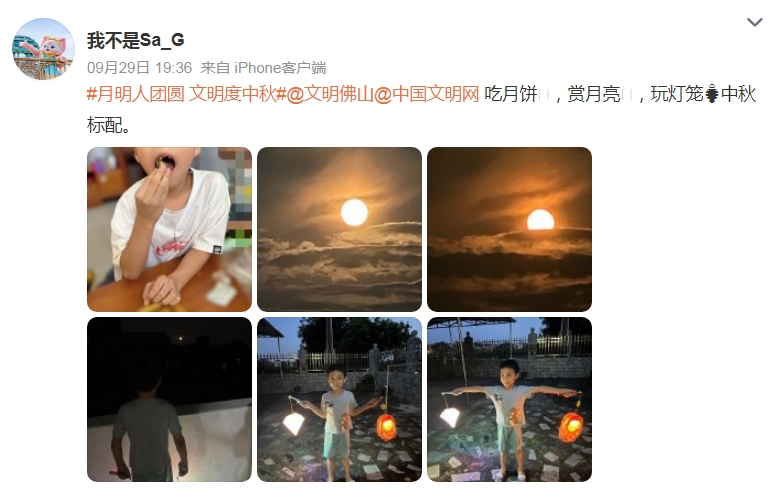This screenshot has height=501, width=771.
Task: Open the second orange moon photo
Action: pos(509,229)
